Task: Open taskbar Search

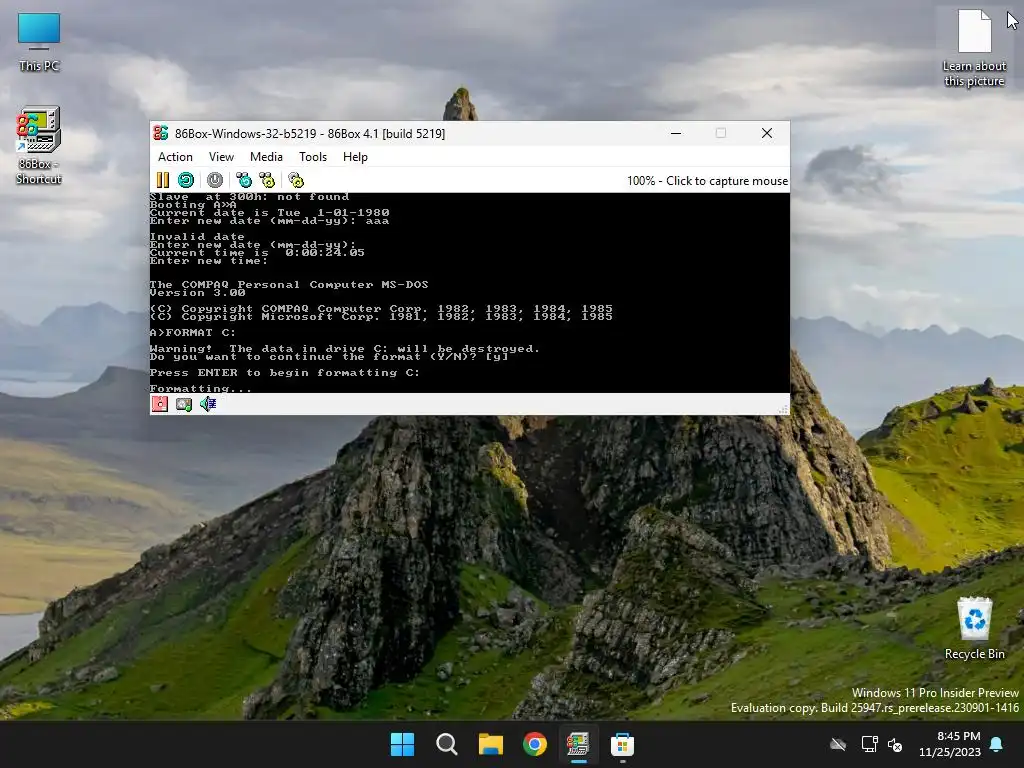Action: [x=447, y=744]
